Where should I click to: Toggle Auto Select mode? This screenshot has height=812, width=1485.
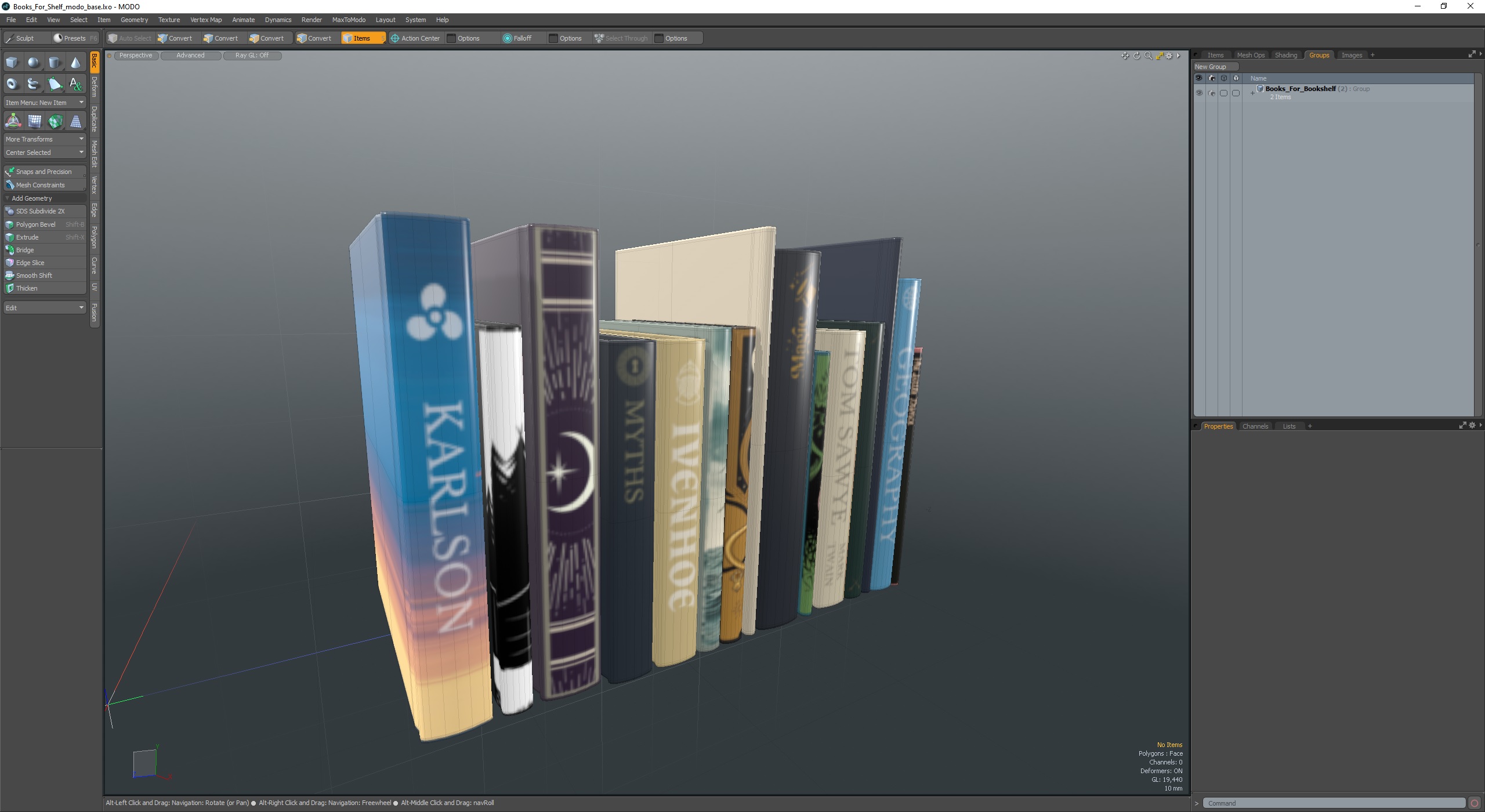(x=130, y=38)
